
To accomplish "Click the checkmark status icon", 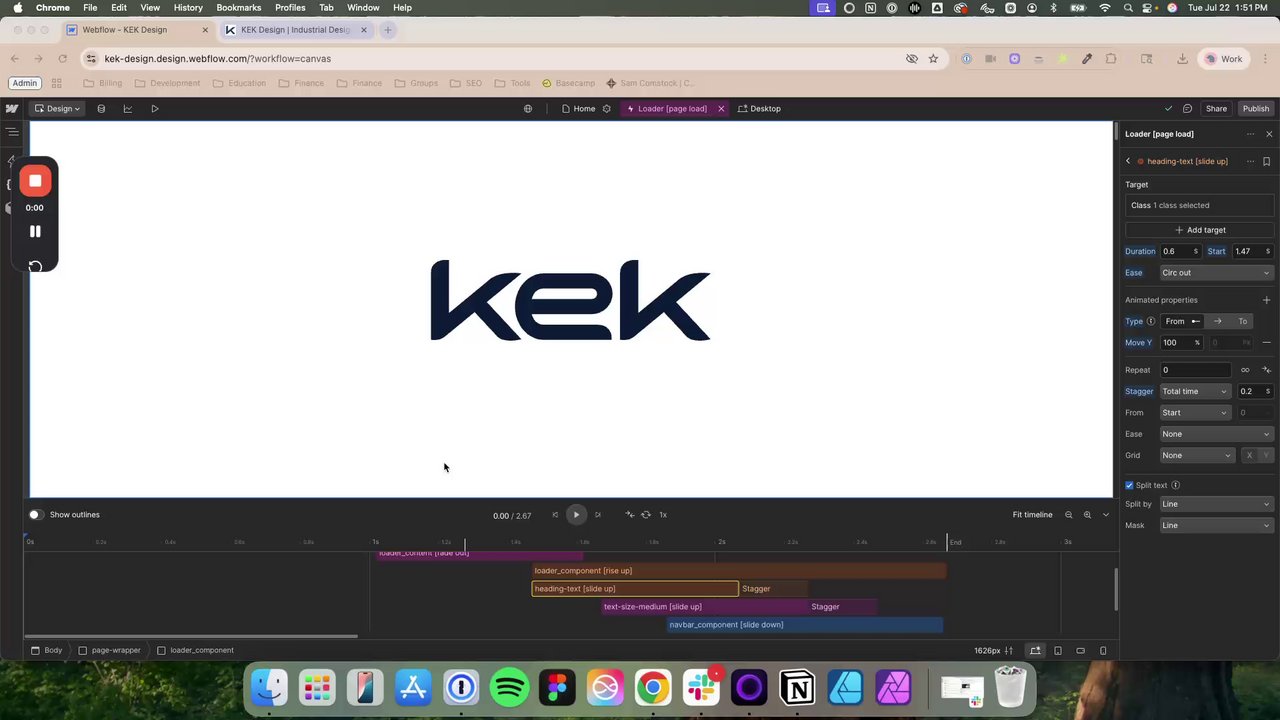I will click(1168, 108).
